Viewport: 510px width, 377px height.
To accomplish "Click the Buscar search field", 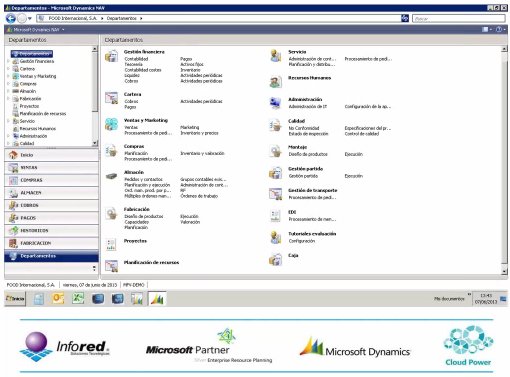I will pyautogui.click(x=459, y=19).
